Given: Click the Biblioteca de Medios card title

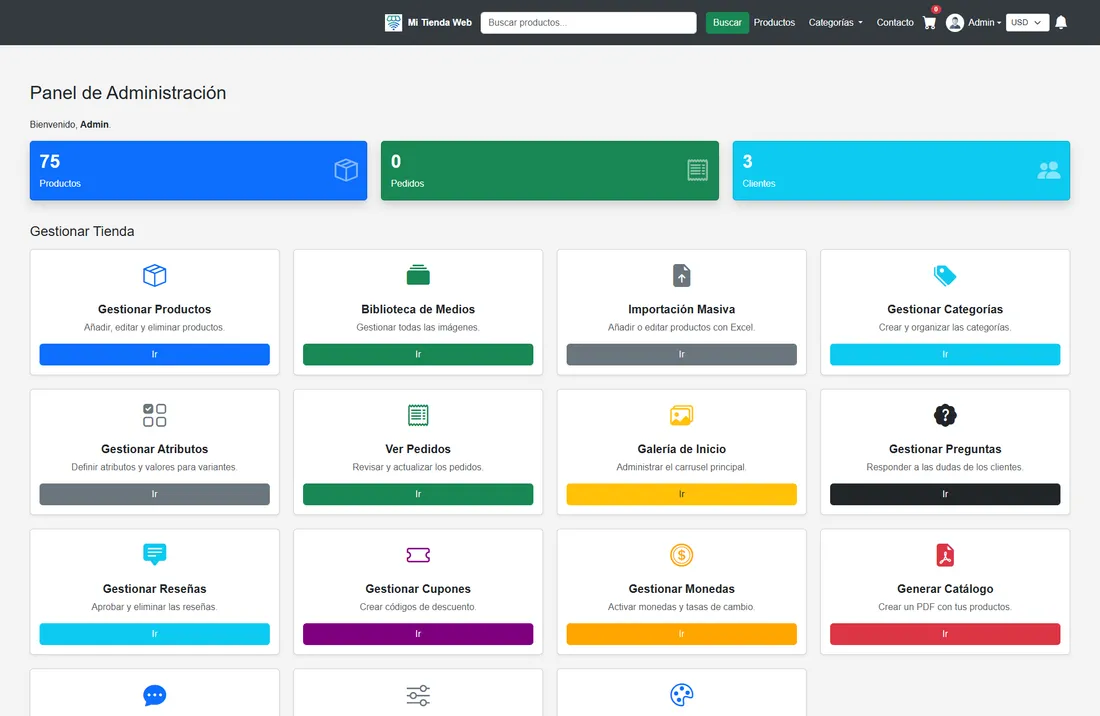Looking at the screenshot, I should (x=418, y=309).
